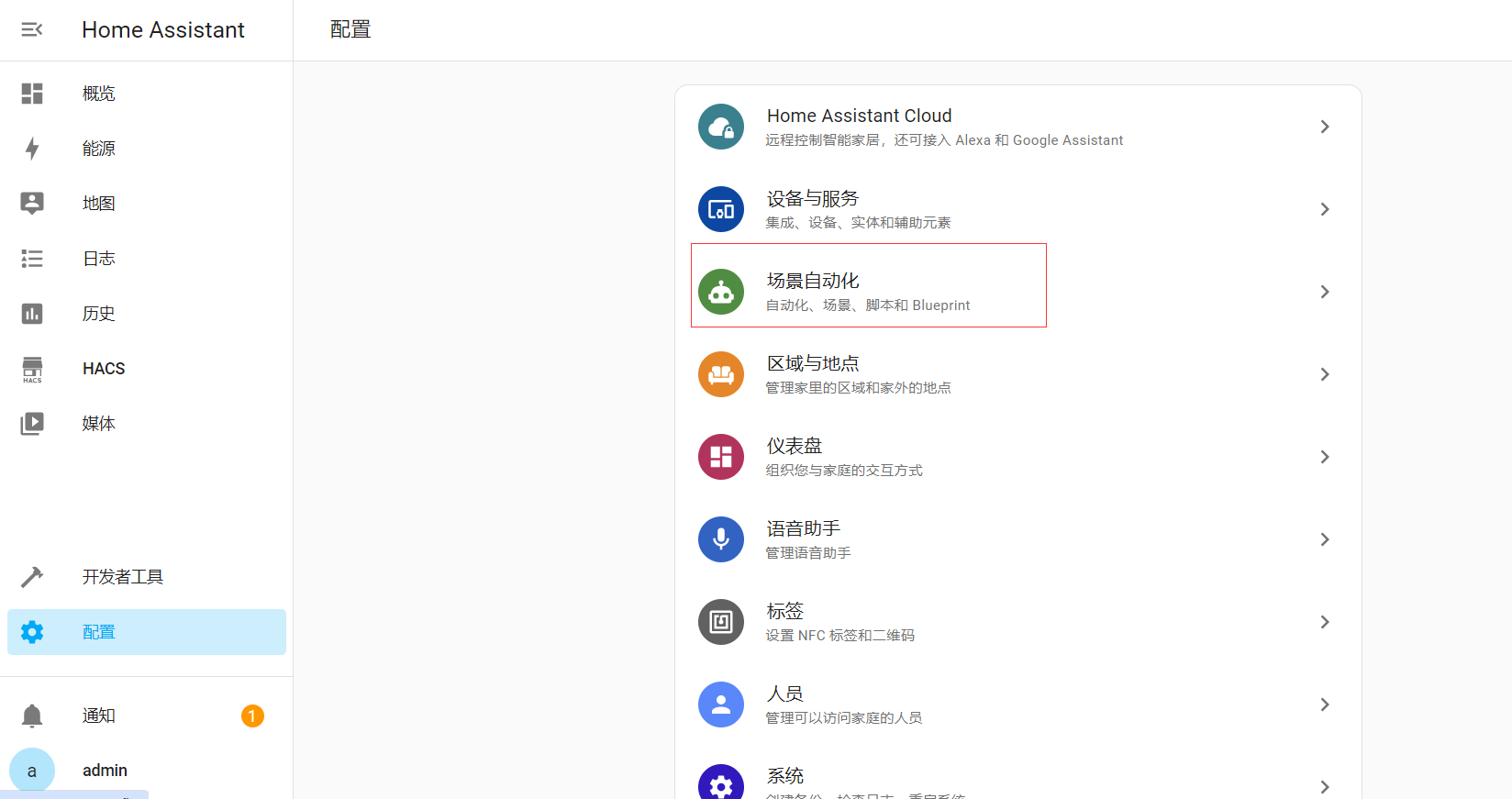Collapse the sidebar with the hamburger icon

point(32,30)
